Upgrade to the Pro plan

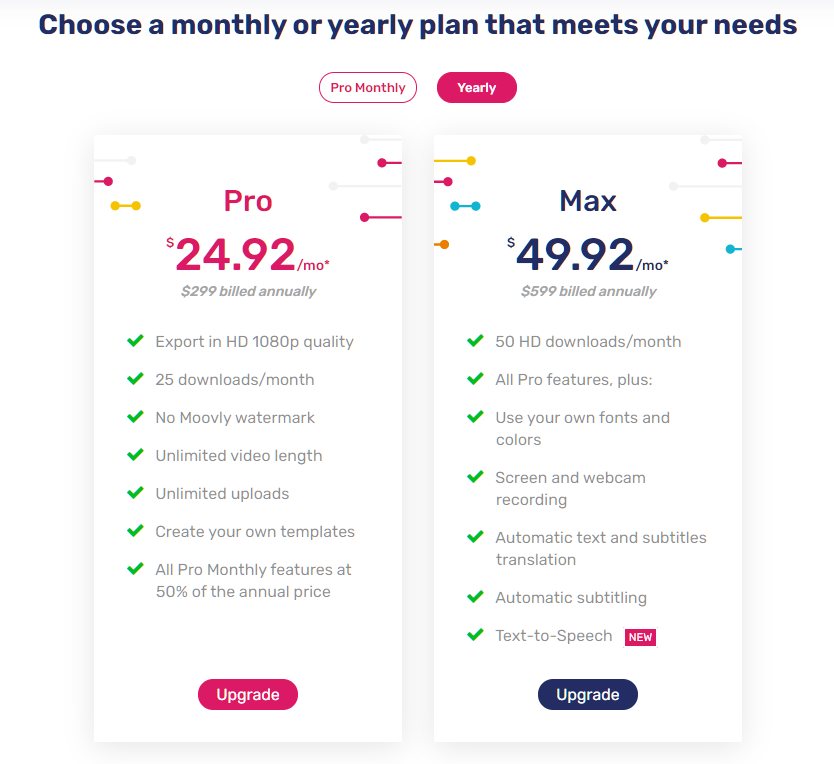click(248, 694)
